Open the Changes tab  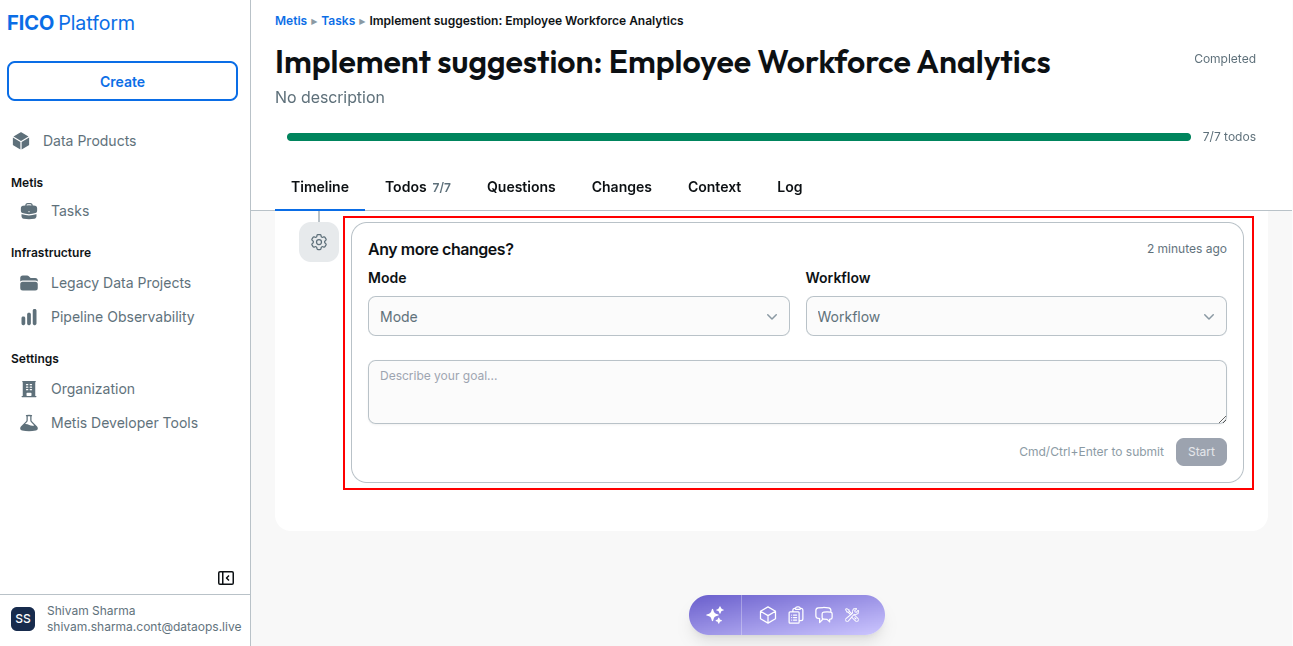click(x=622, y=187)
